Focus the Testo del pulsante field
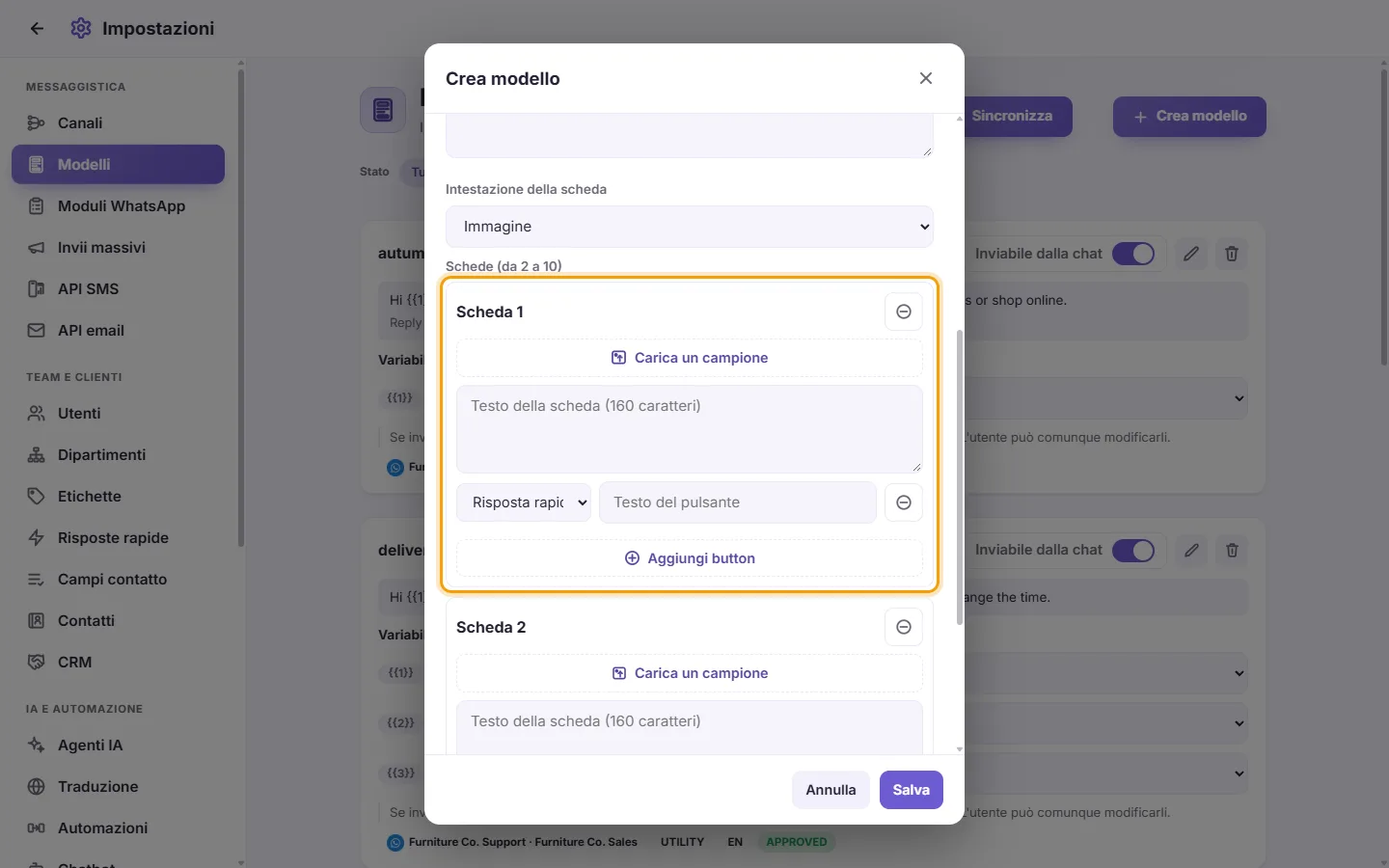The image size is (1389, 868). point(738,502)
